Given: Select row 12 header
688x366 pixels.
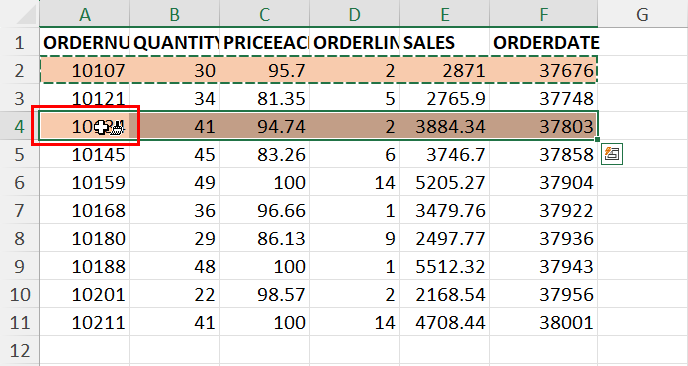Looking at the screenshot, I should tap(20, 351).
